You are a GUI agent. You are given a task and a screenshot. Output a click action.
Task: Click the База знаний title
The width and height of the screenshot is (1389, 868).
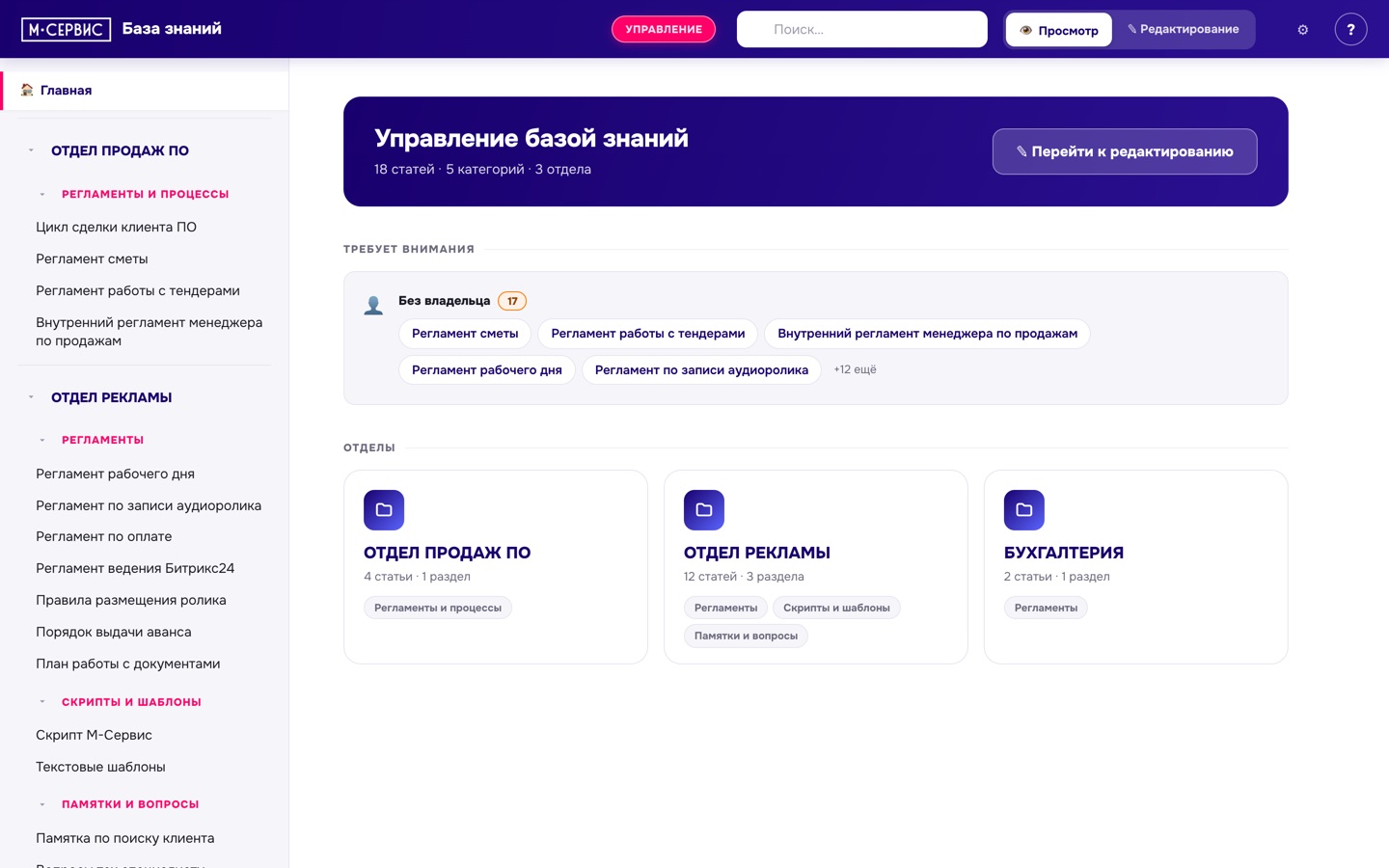172,29
